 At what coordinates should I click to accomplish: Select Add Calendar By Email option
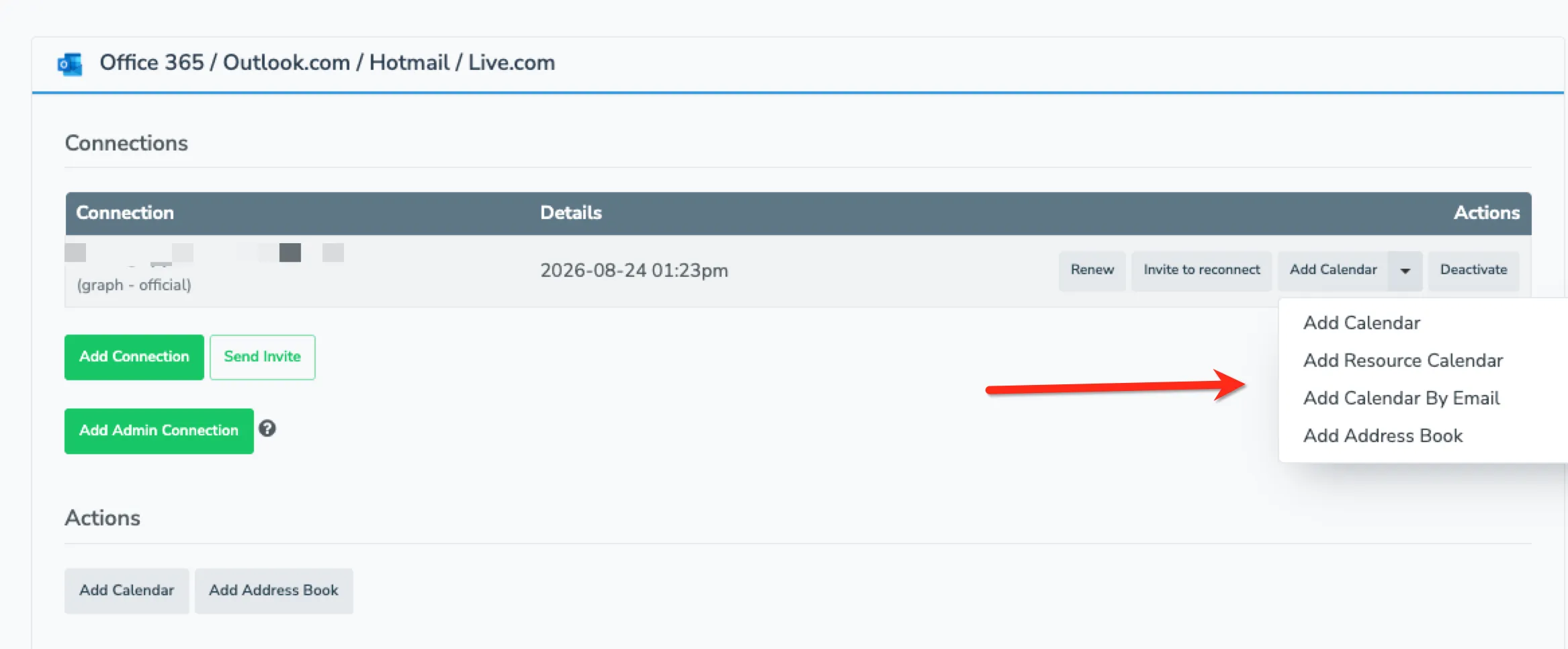point(1401,398)
